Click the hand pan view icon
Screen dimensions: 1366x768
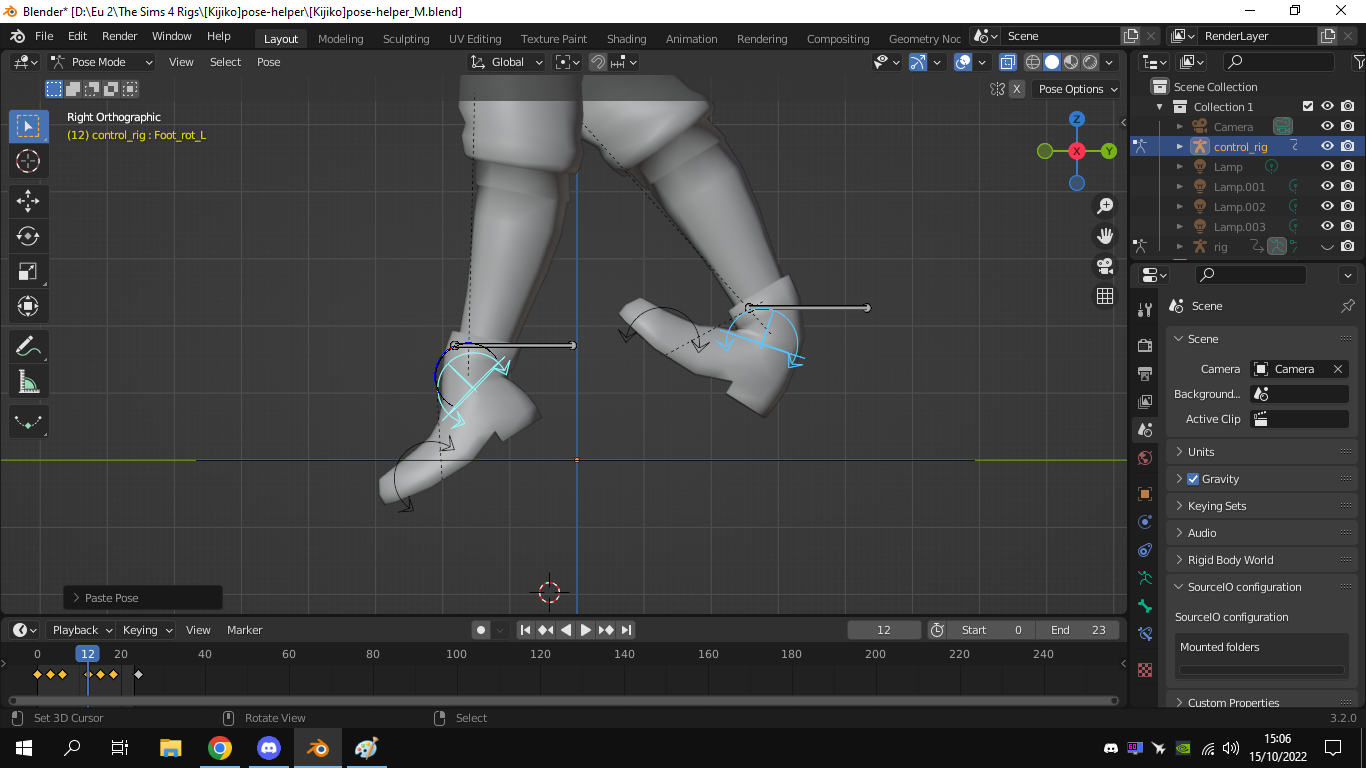[x=1105, y=236]
